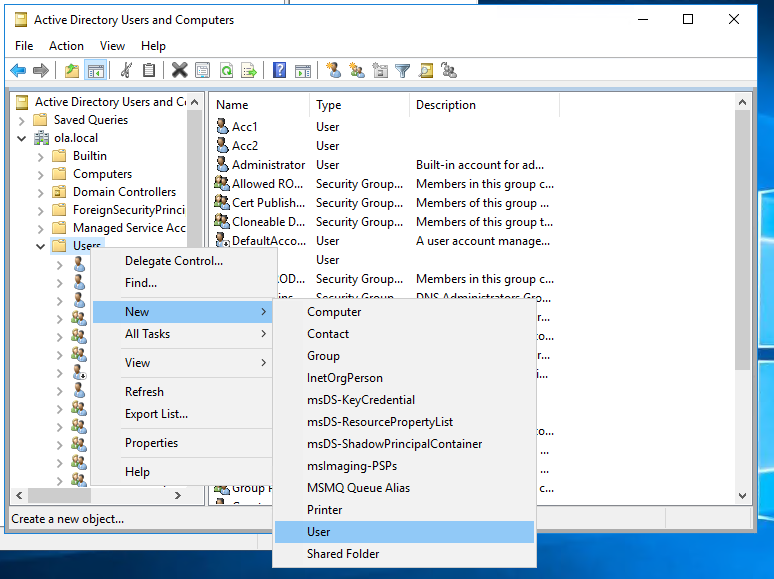Open the View menu in menu bar
Viewport: 774px width, 579px height.
tap(112, 46)
